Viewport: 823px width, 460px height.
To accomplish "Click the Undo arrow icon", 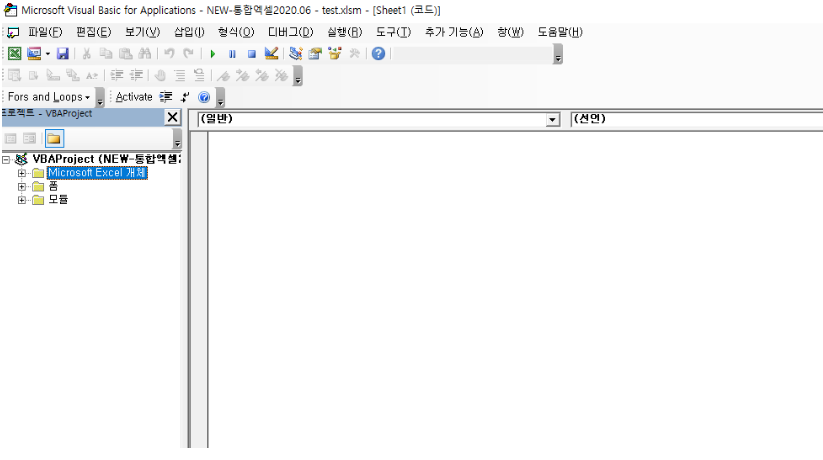I will click(169, 54).
